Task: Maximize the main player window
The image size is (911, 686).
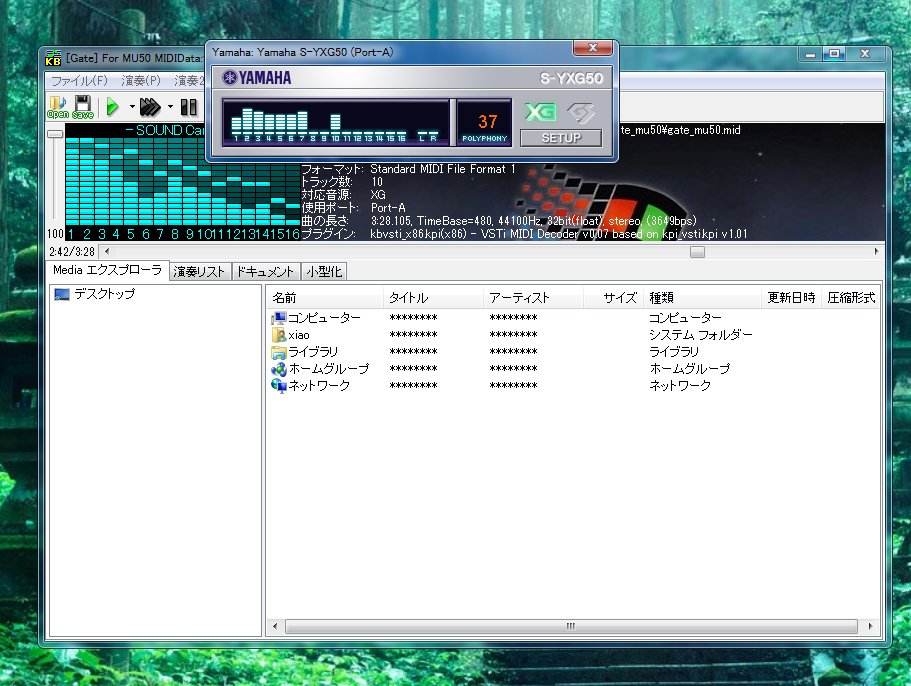Action: 834,54
